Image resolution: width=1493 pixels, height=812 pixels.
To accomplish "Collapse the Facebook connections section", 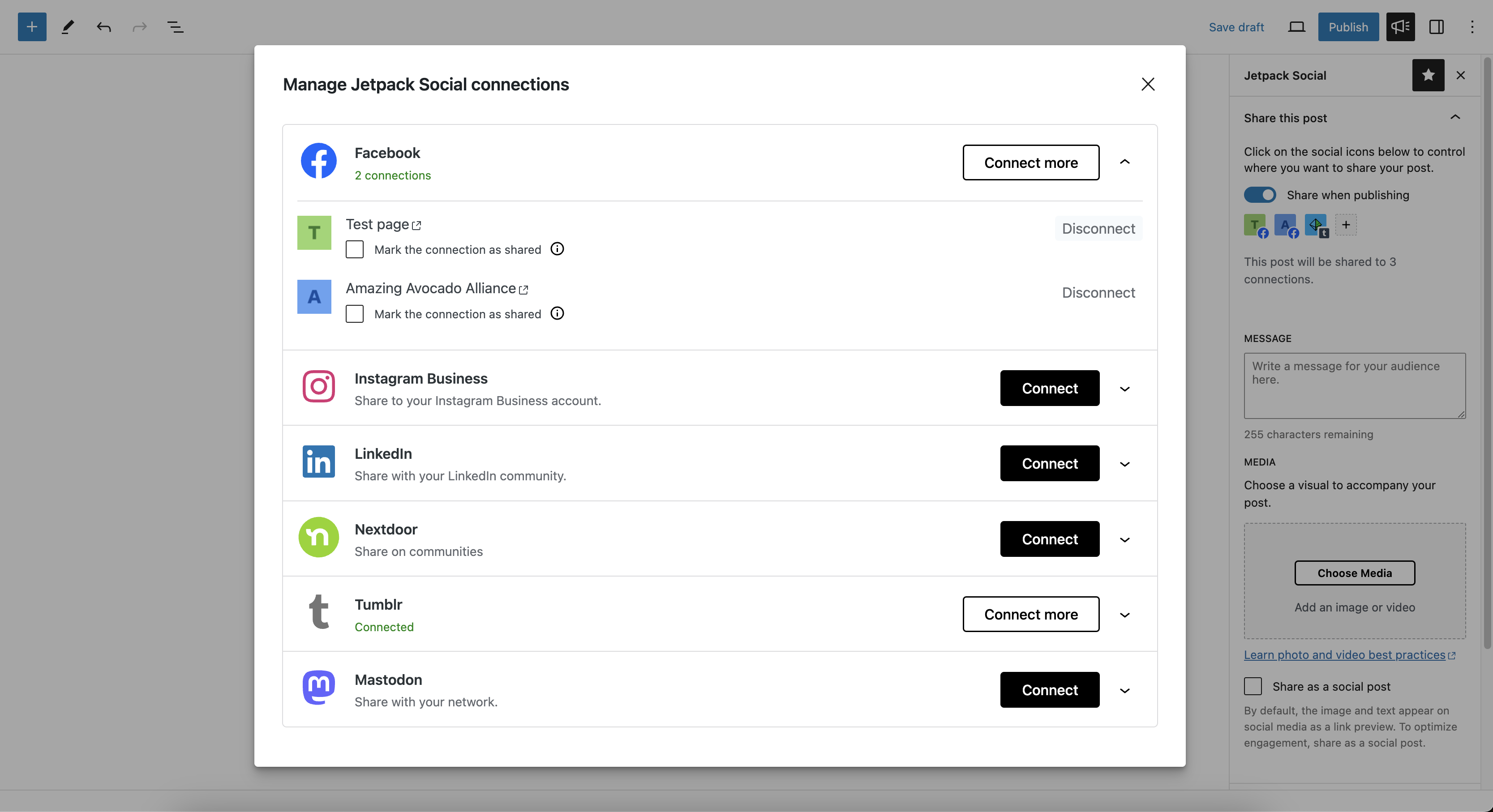I will point(1124,162).
